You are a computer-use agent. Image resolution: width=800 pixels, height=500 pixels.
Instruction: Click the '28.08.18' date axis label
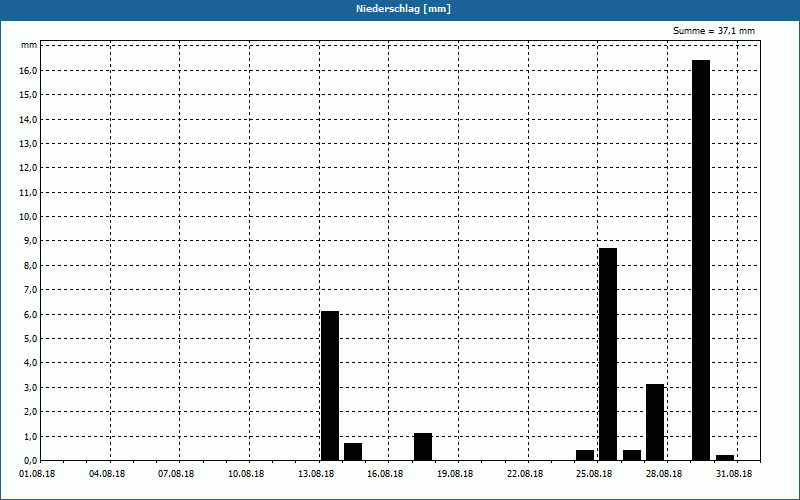[664, 474]
